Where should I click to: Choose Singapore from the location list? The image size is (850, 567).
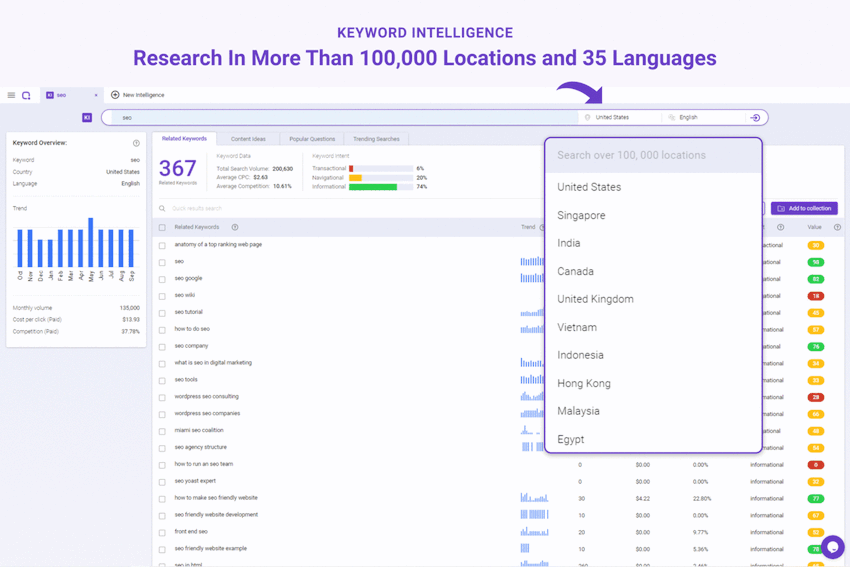581,215
